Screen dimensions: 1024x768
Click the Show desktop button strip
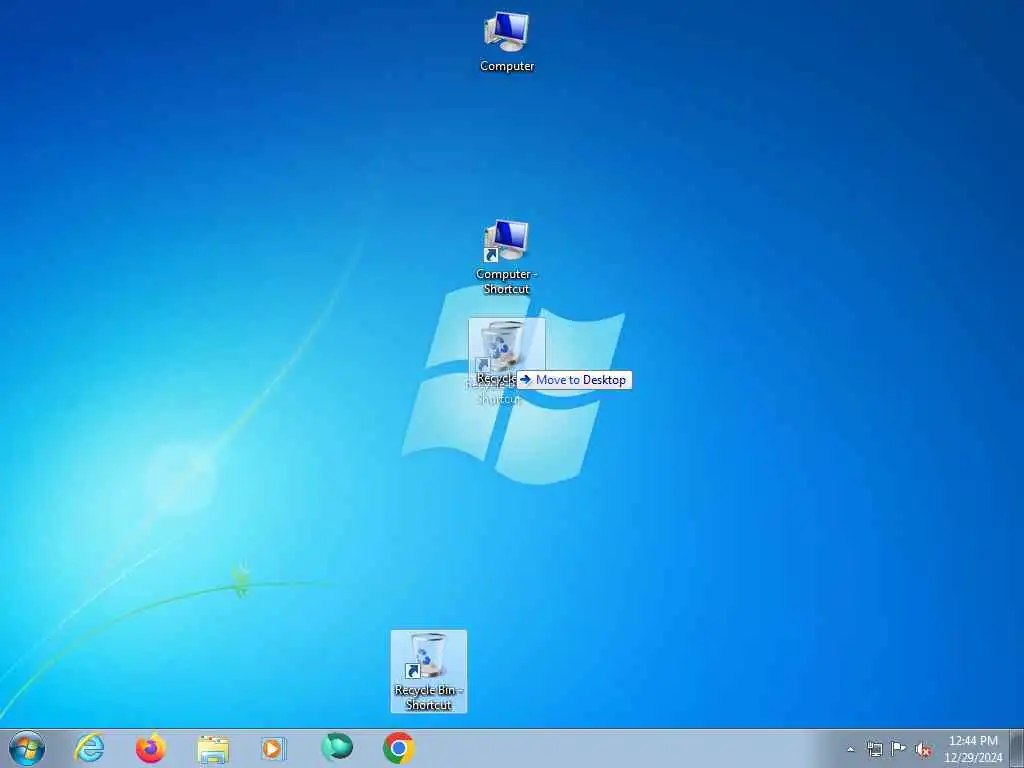[1016, 748]
